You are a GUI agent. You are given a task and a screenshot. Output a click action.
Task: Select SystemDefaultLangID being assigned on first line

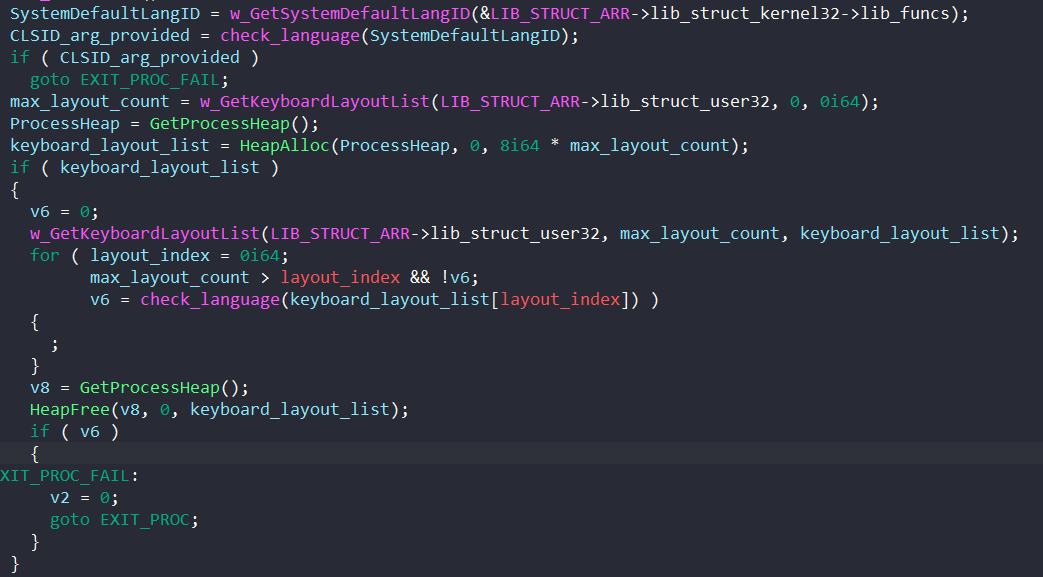coord(104,13)
